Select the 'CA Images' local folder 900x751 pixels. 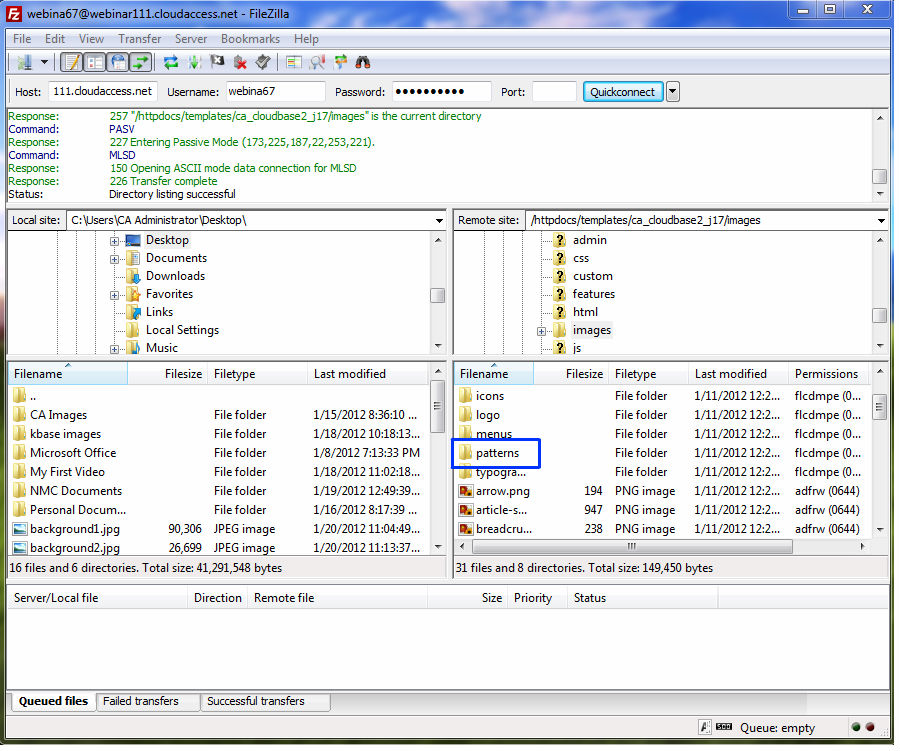coord(218,415)
